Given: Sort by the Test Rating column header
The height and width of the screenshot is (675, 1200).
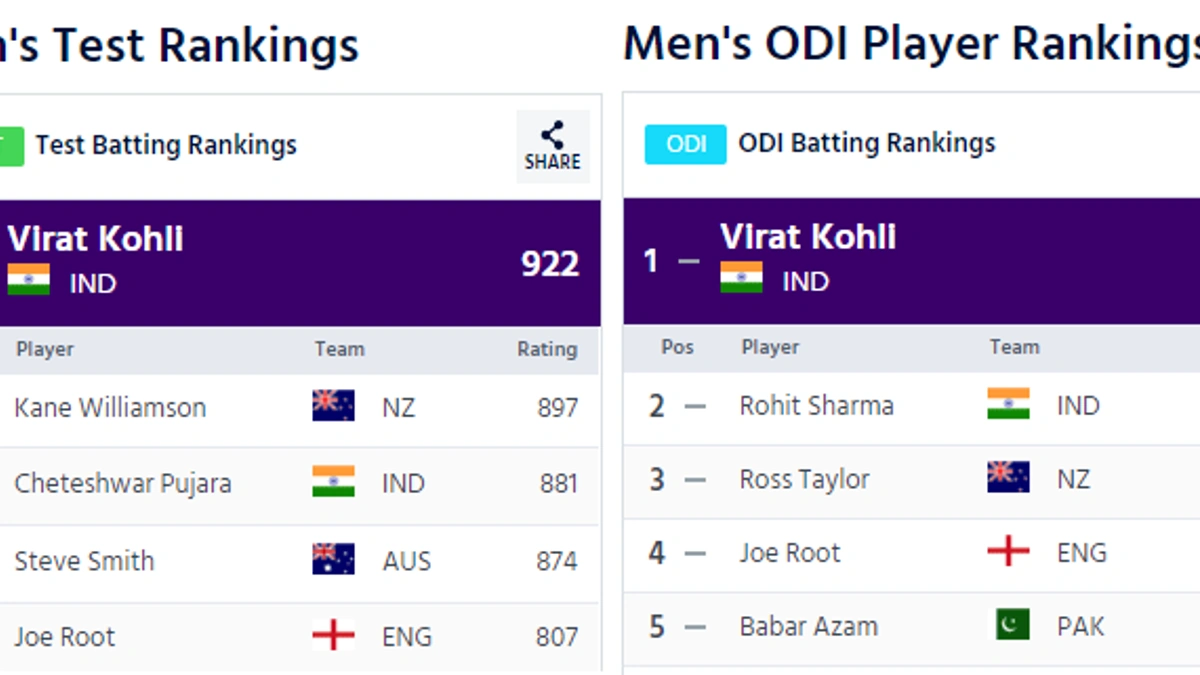Looking at the screenshot, I should point(546,349).
